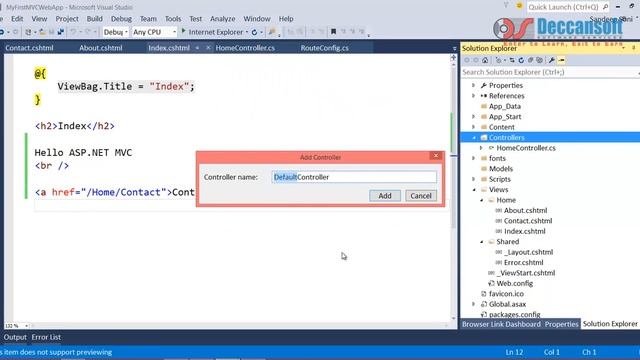Image resolution: width=640 pixels, height=360 pixels.
Task: Click the Toggle Bookmark toolbar icon
Action: coord(333,32)
